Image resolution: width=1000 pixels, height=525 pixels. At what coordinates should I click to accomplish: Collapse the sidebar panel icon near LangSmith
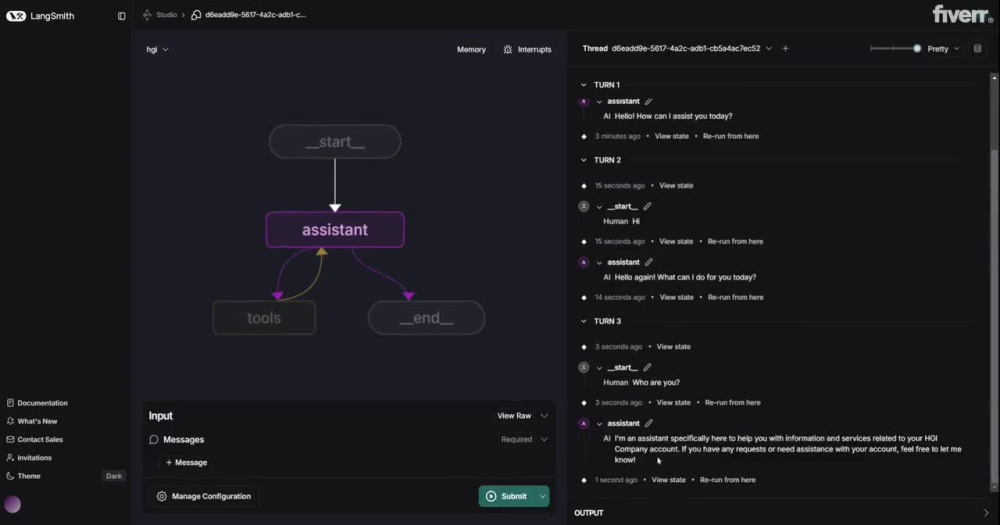pos(121,16)
